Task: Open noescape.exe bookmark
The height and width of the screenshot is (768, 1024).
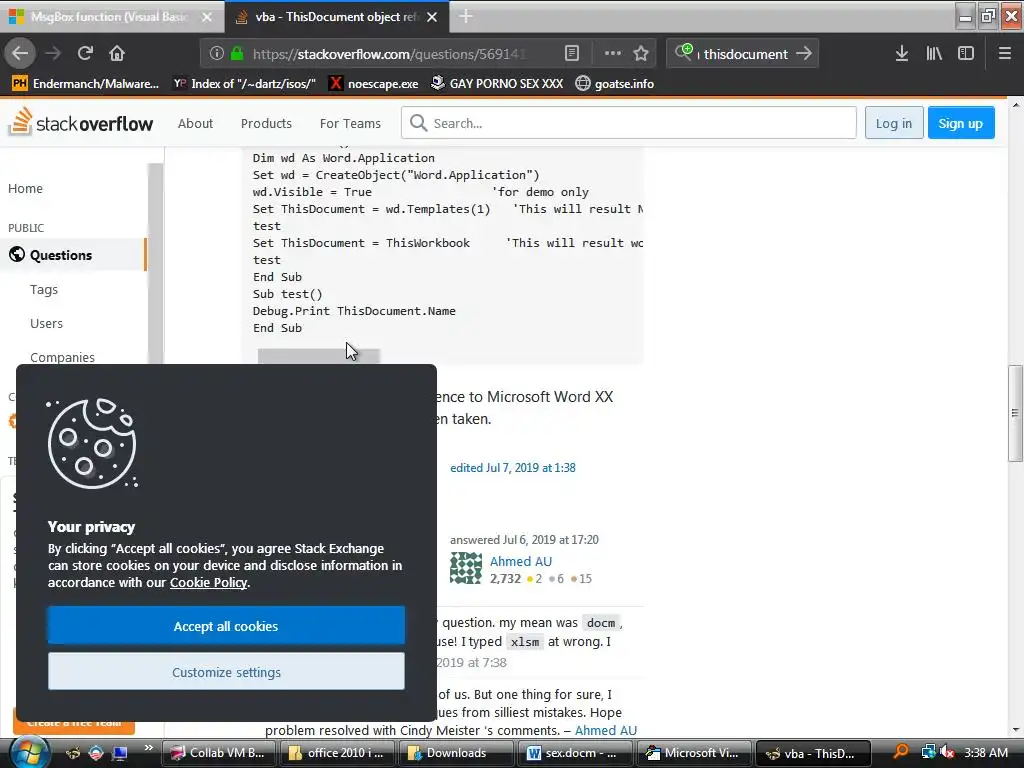Action: coord(373,84)
